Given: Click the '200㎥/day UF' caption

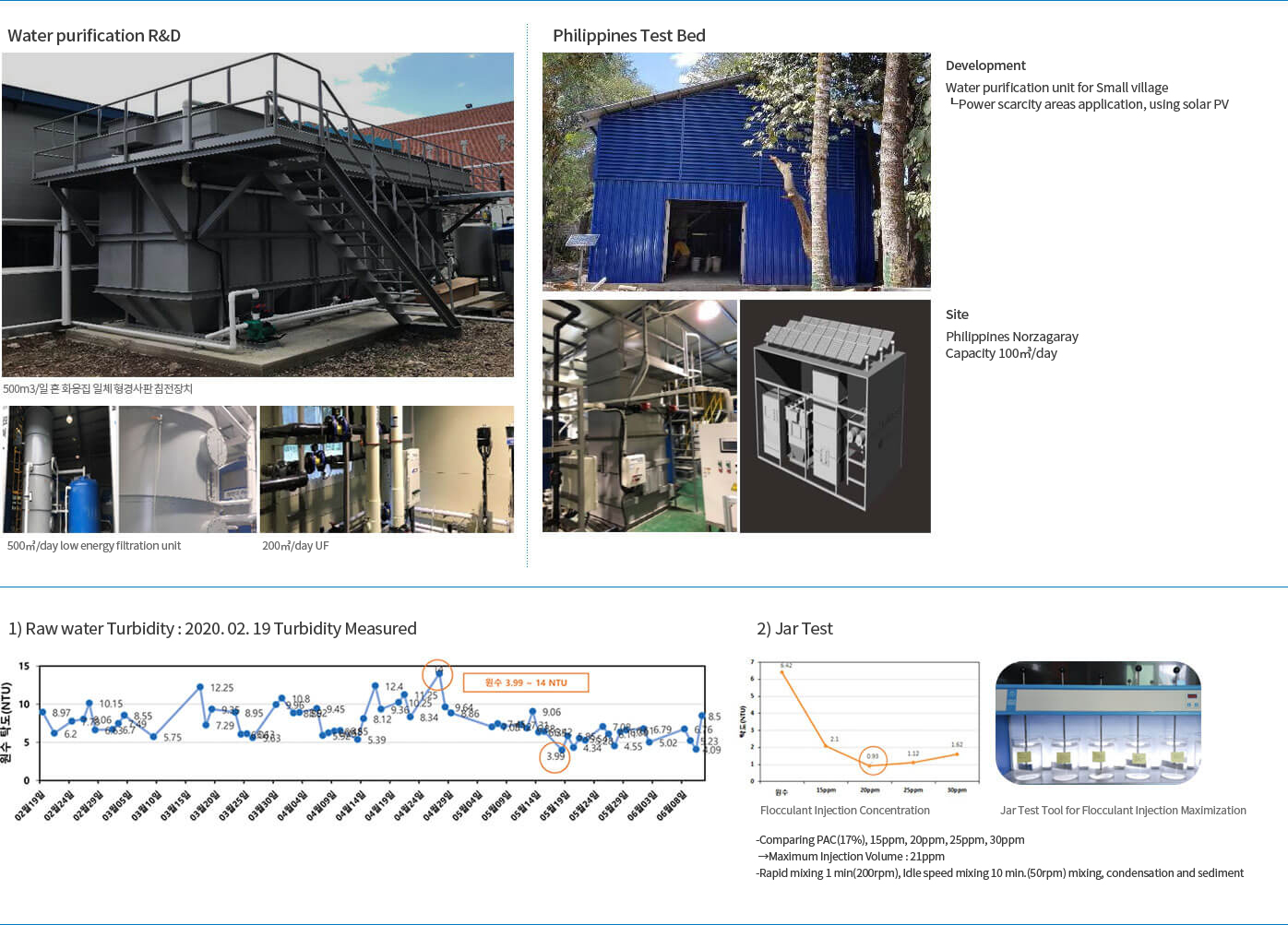Looking at the screenshot, I should [295, 546].
